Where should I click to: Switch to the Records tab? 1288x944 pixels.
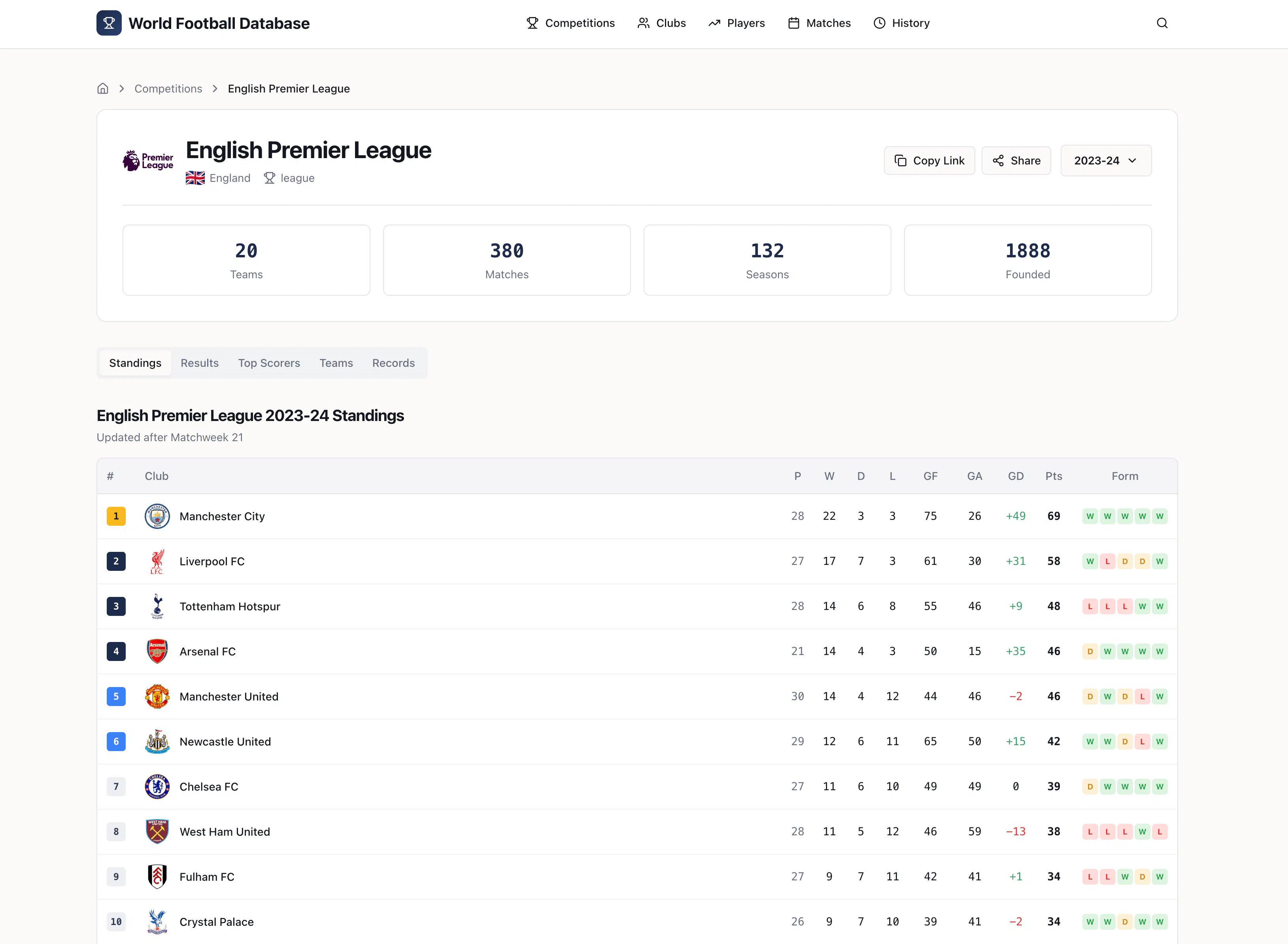[394, 363]
